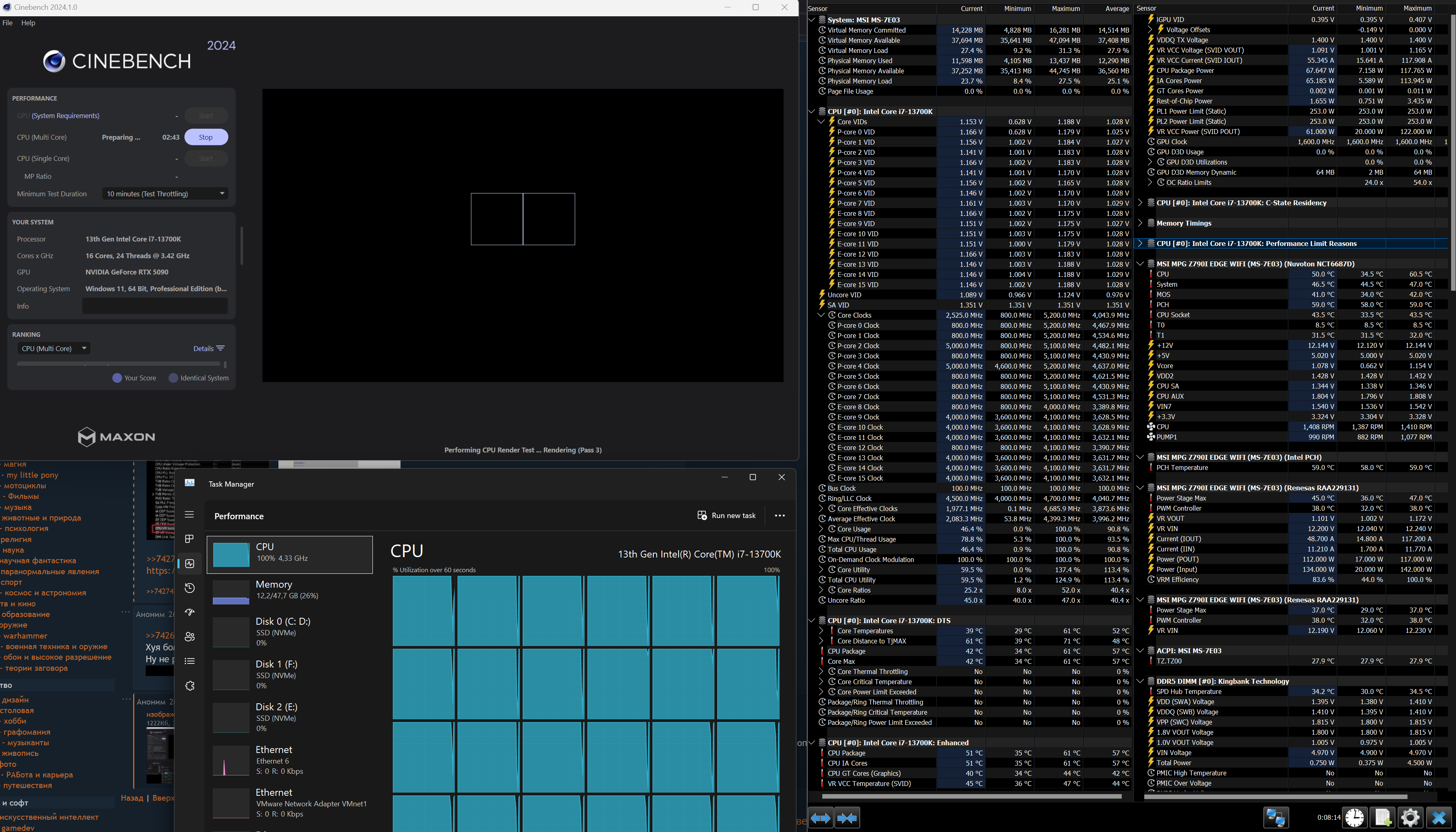1456x832 pixels.
Task: Toggle Your Score legend circle
Action: coord(117,378)
